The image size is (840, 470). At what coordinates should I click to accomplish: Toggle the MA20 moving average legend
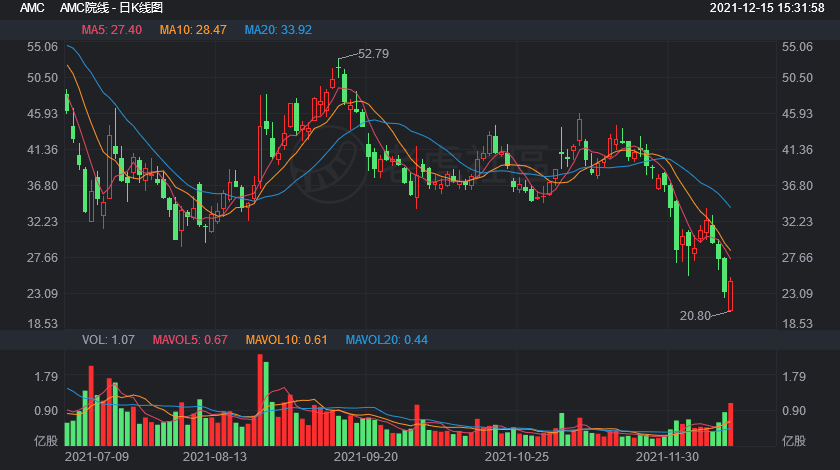pyautogui.click(x=278, y=30)
